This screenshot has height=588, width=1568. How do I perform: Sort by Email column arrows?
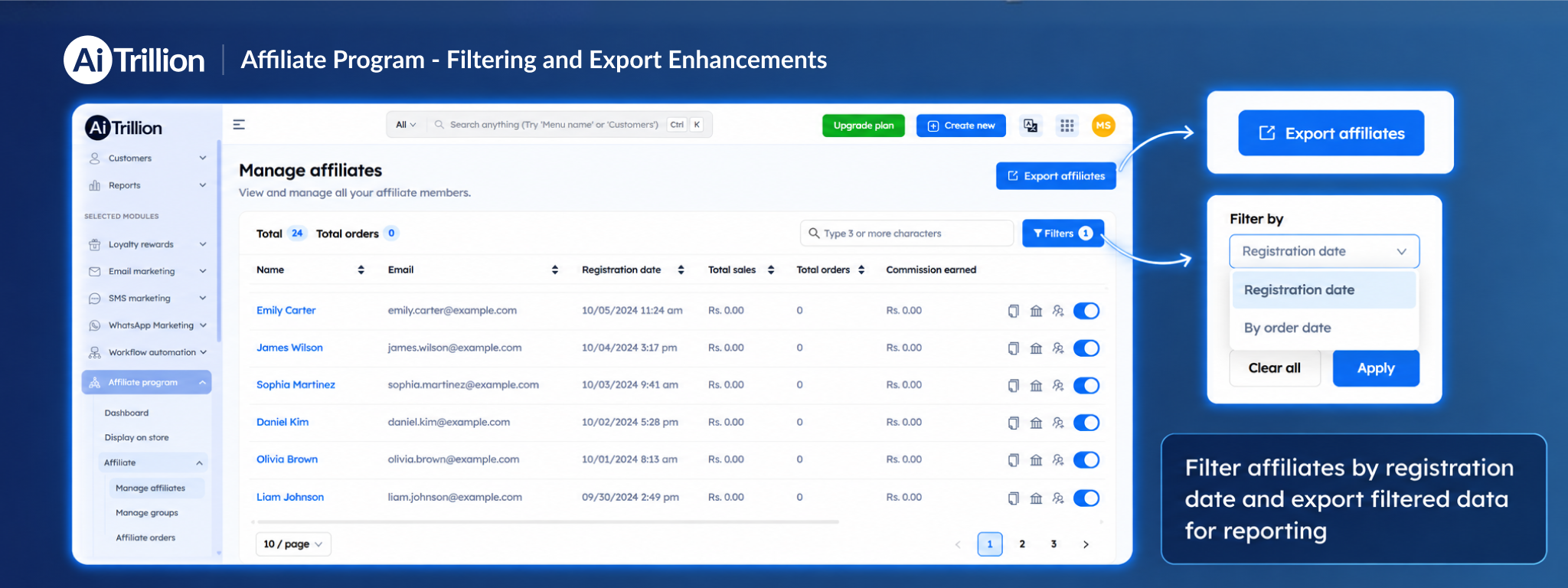pyautogui.click(x=555, y=269)
